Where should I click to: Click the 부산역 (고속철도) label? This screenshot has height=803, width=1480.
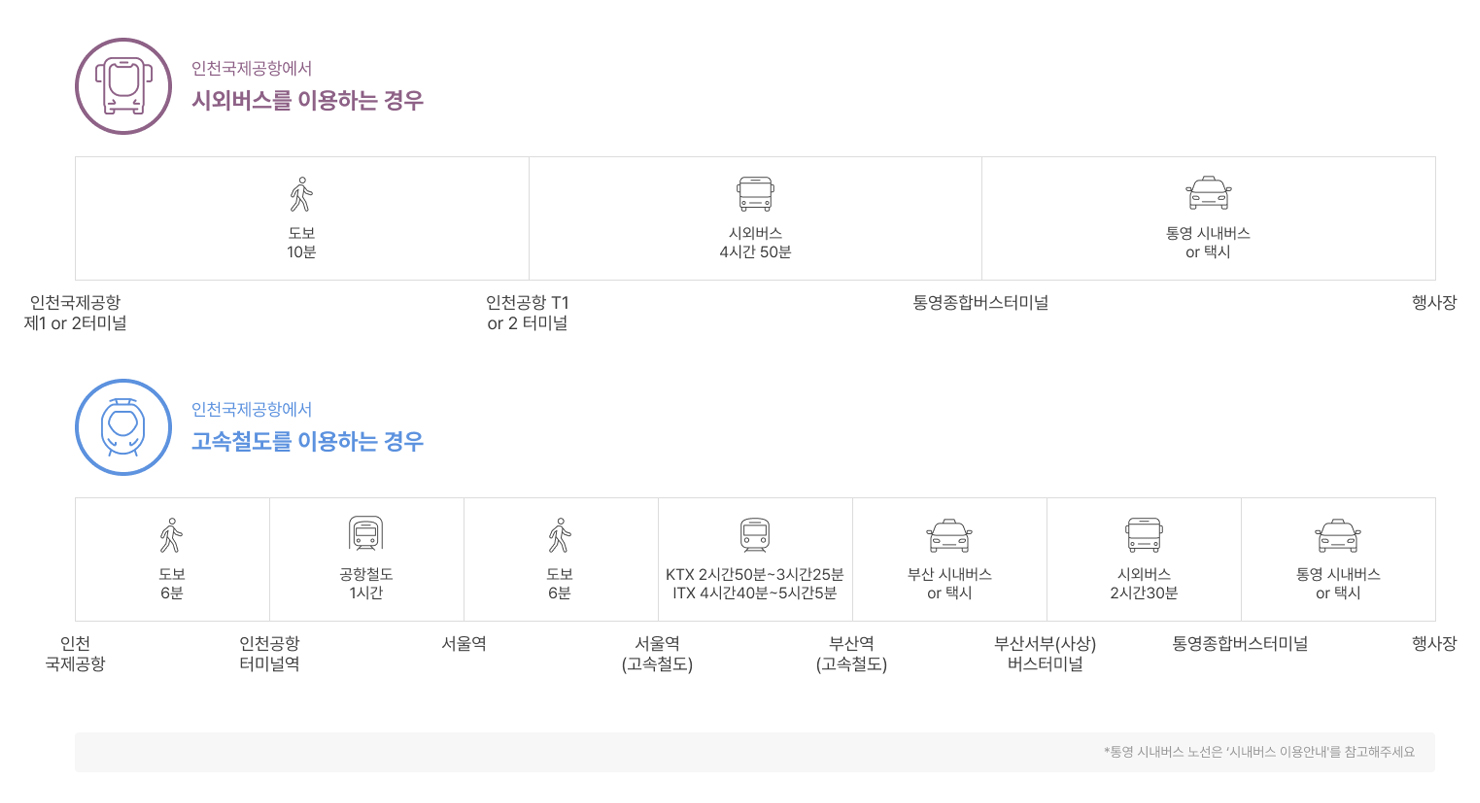coord(851,653)
